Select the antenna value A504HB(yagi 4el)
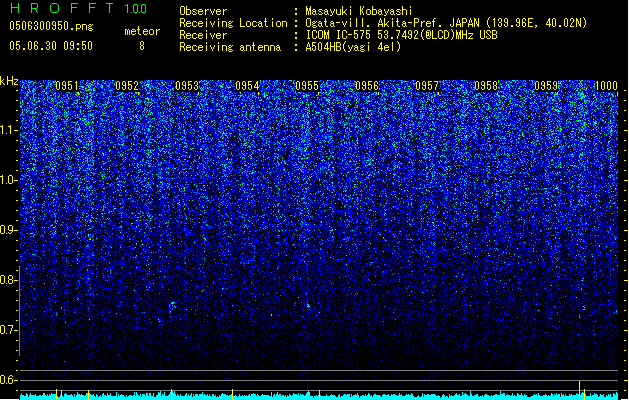The height and width of the screenshot is (400, 629). pos(353,47)
